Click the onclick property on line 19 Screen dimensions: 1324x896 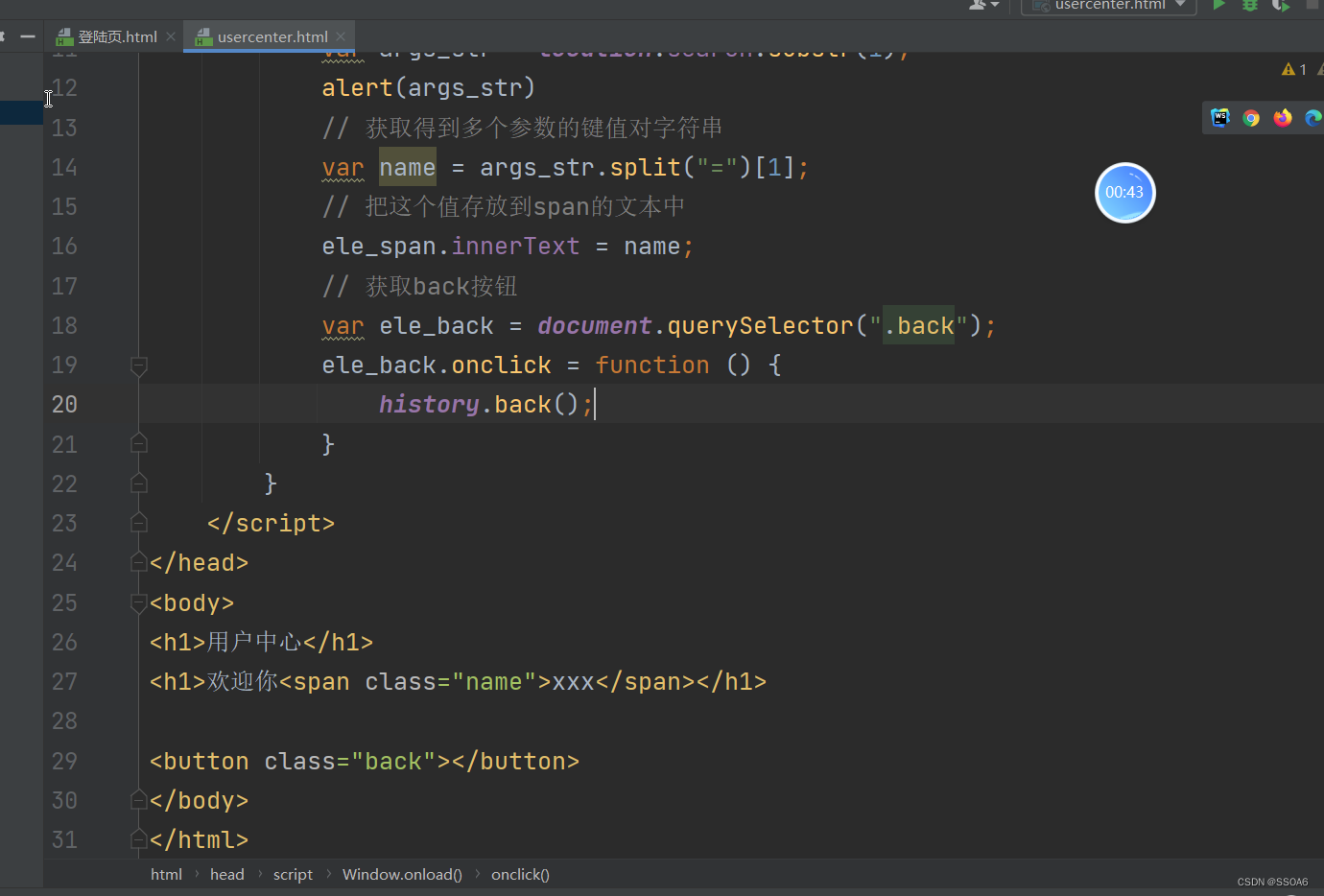[x=501, y=365]
